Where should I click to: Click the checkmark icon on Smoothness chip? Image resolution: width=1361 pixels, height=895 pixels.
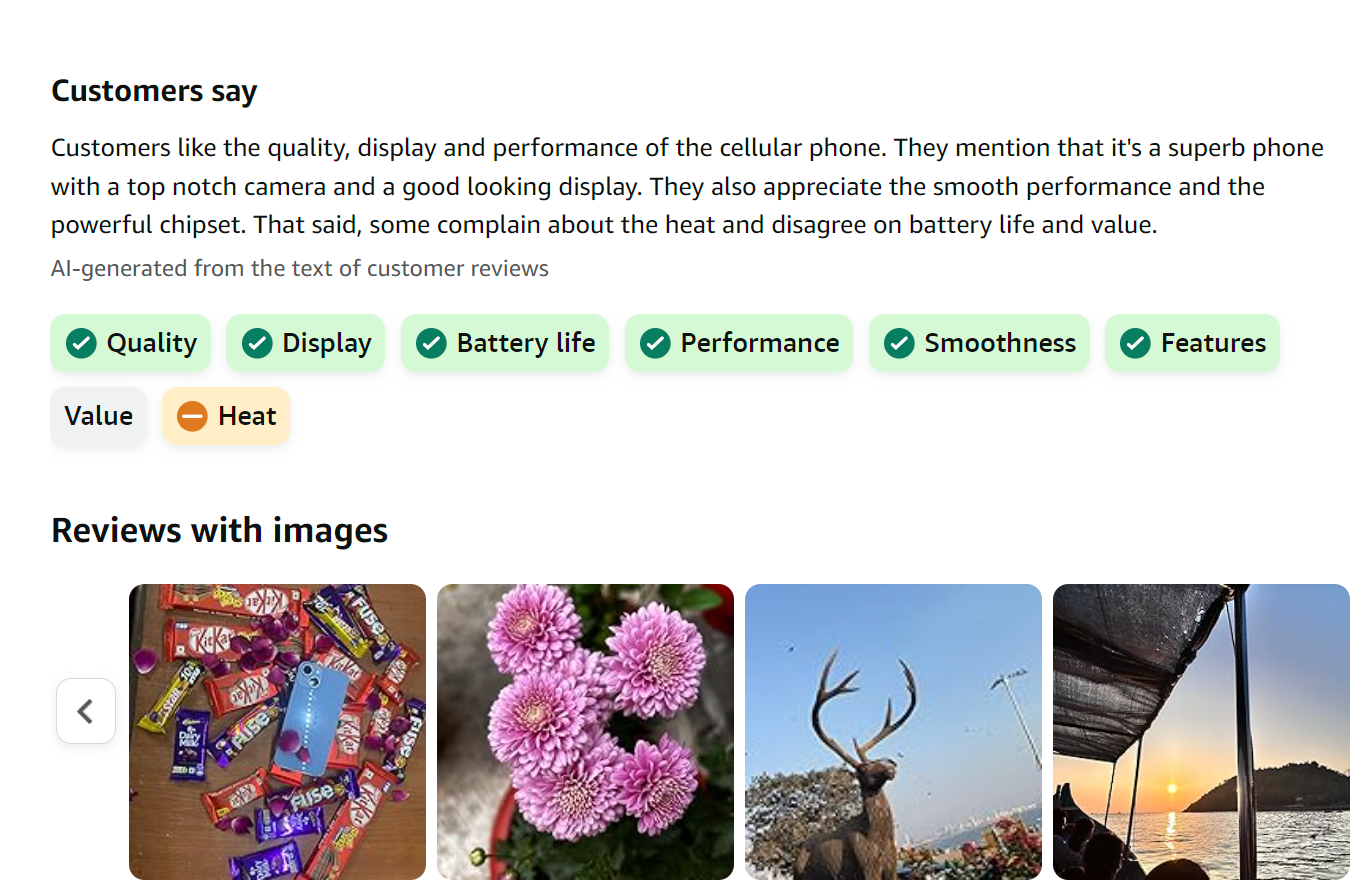coord(899,343)
